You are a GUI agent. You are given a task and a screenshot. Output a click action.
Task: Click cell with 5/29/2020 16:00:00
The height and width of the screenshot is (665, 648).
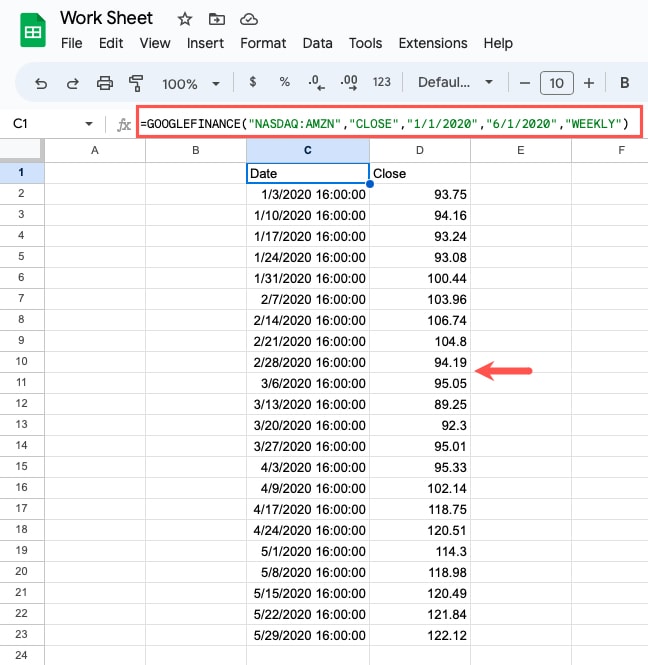pyautogui.click(x=308, y=635)
